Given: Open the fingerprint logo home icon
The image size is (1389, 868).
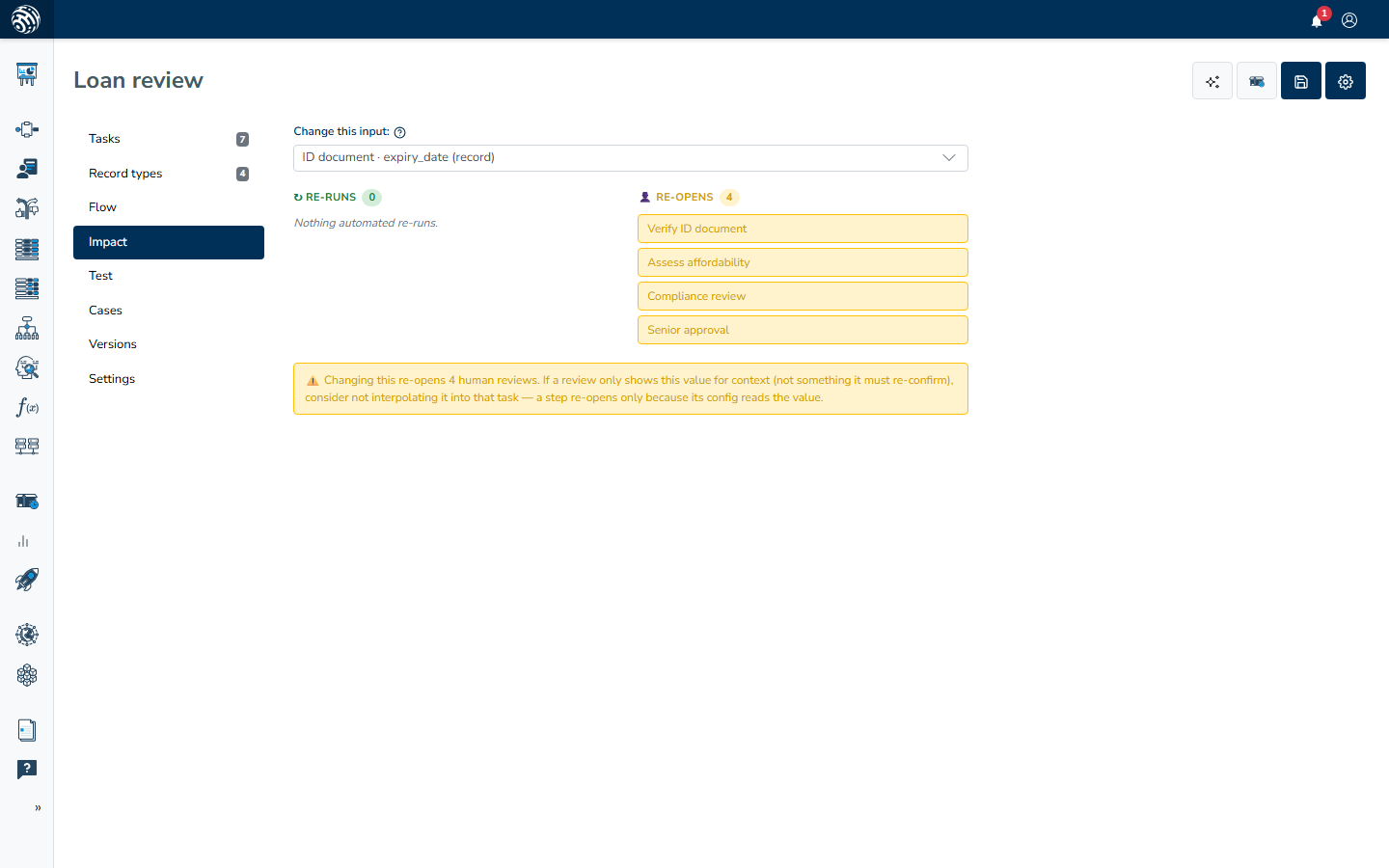Looking at the screenshot, I should [26, 19].
